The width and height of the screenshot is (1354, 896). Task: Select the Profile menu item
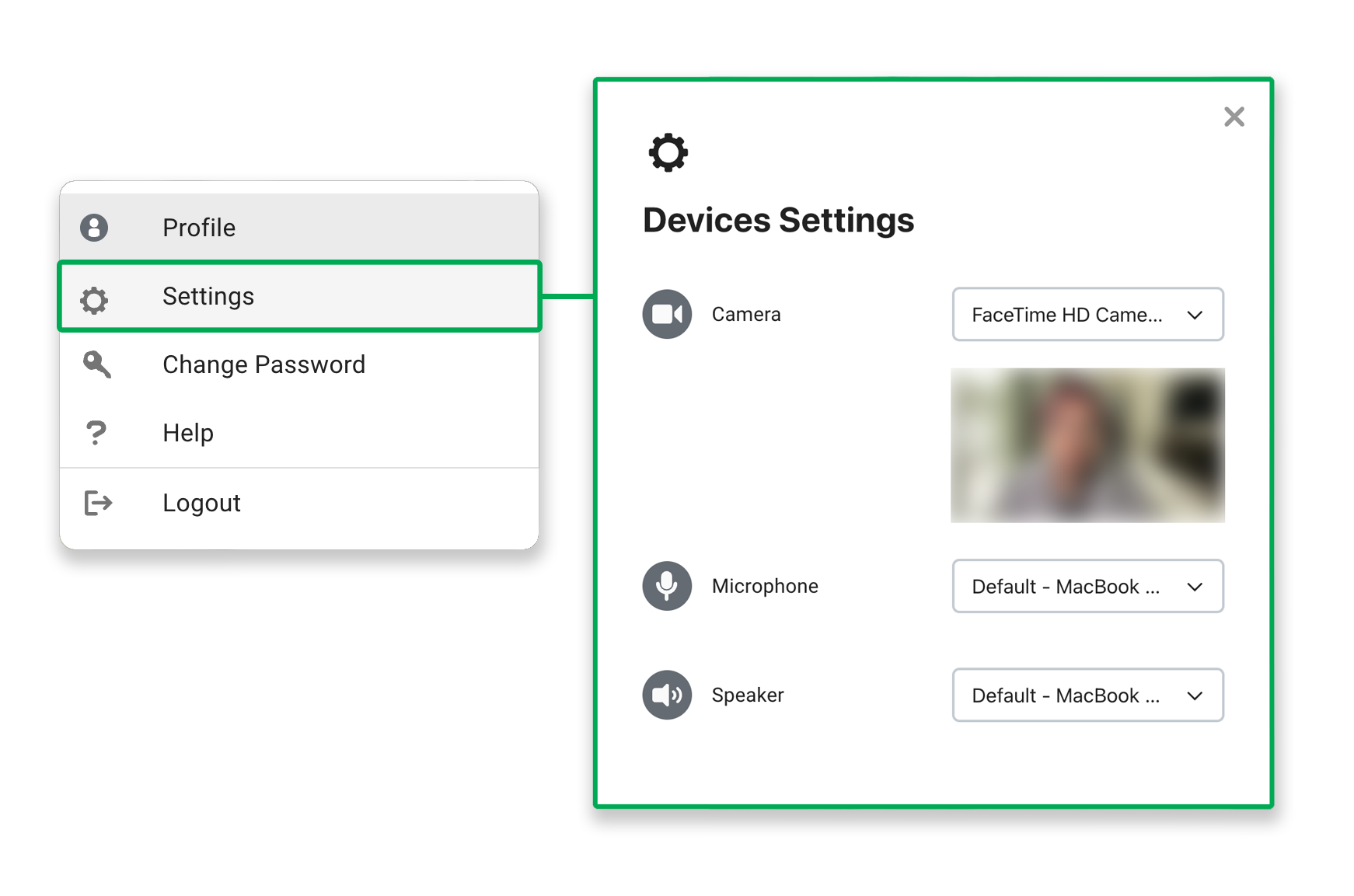click(x=199, y=228)
